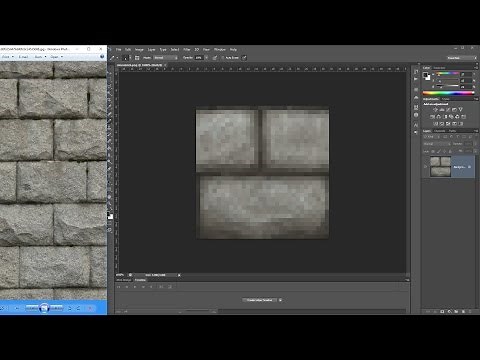Open the brush preset picker
Image resolution: width=480 pixels, height=360 pixels.
127,58
